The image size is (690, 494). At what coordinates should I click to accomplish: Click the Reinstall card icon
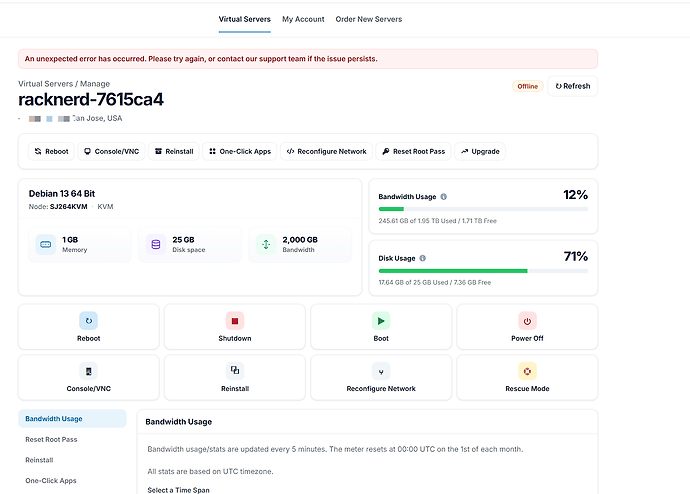235,371
